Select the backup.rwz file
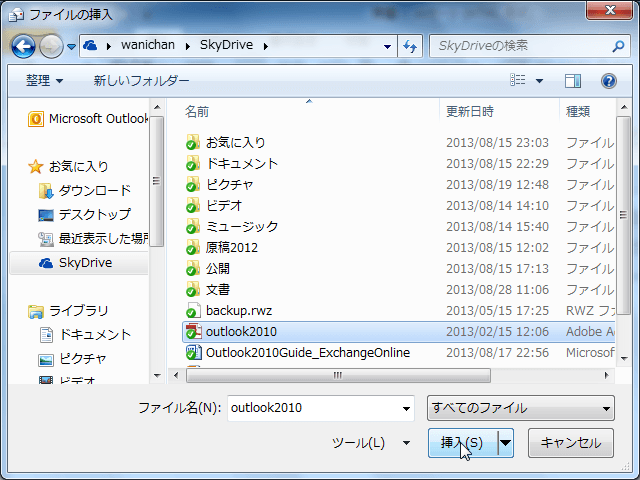This screenshot has width=640, height=480. [x=229, y=311]
